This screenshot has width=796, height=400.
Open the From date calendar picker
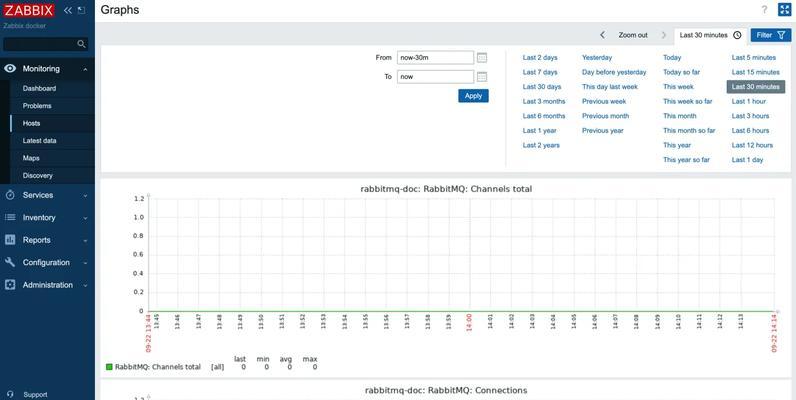point(482,58)
